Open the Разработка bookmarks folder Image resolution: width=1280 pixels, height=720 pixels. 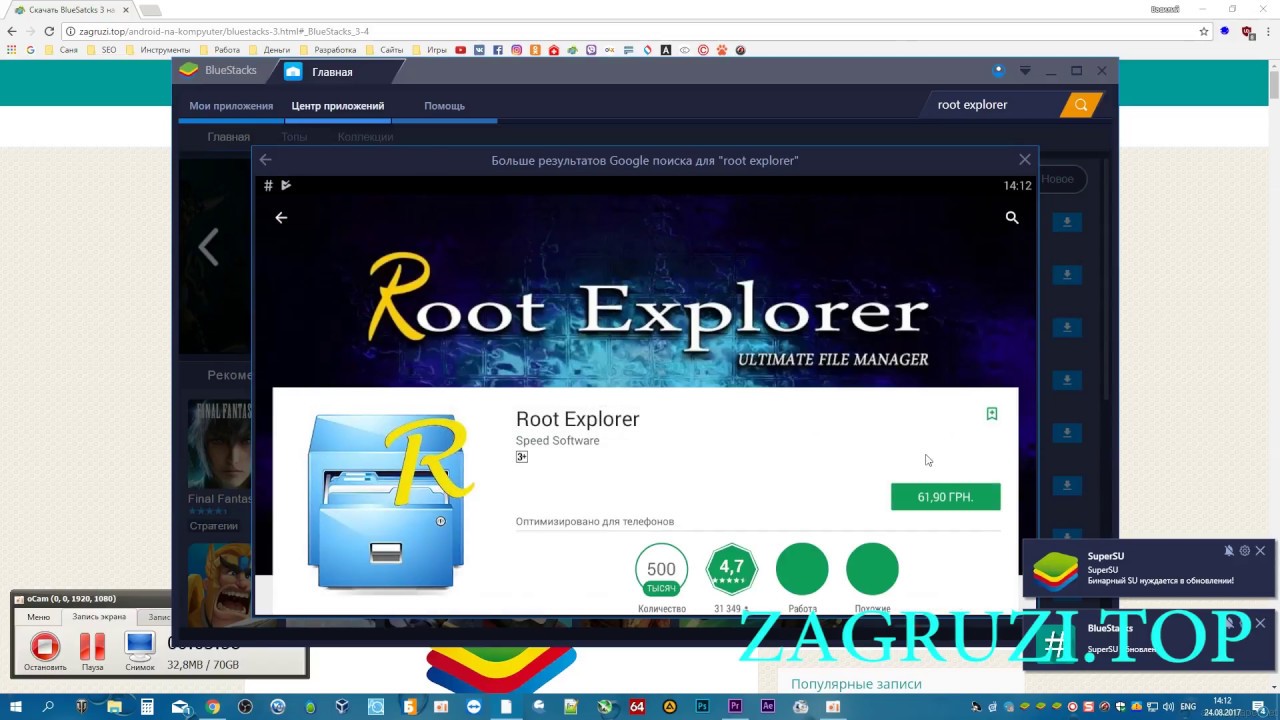coord(328,50)
